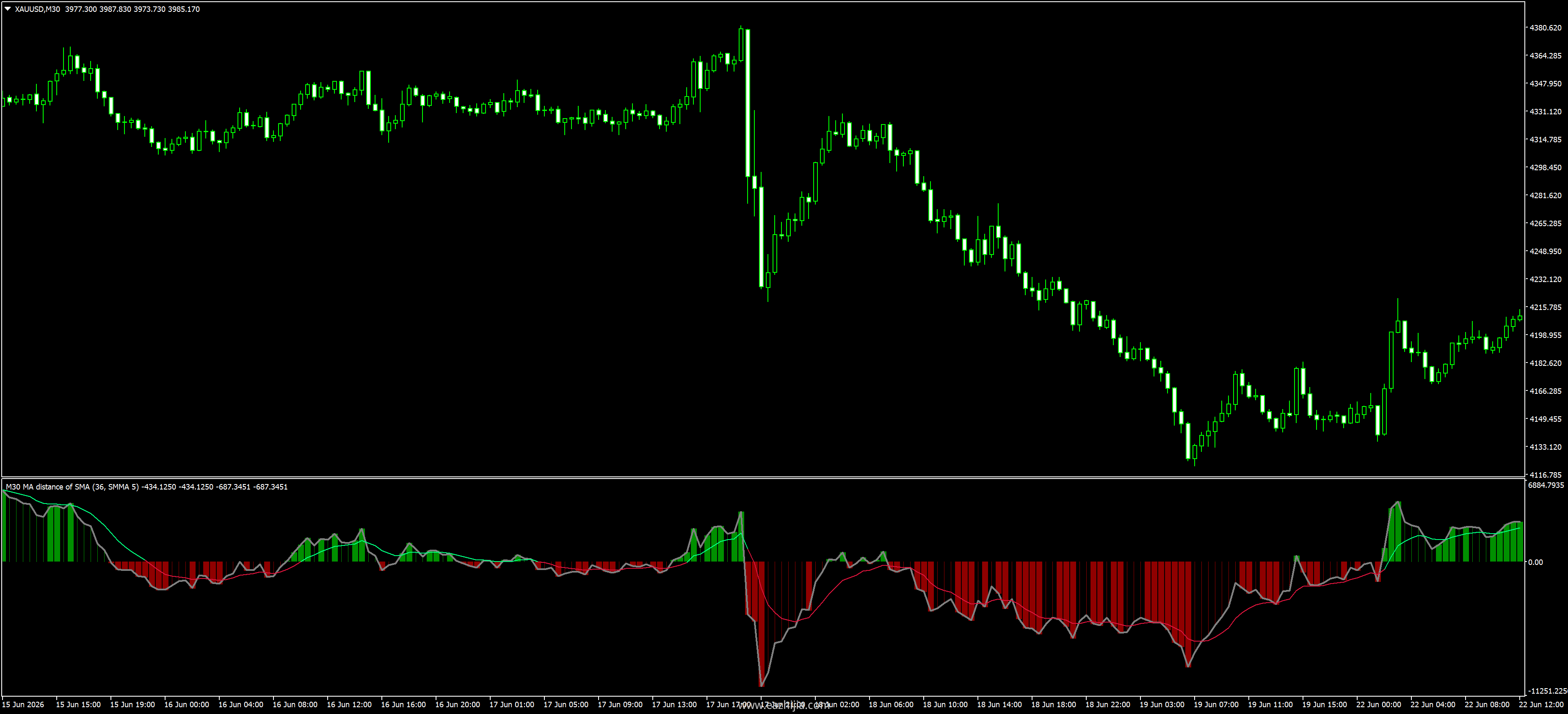1568x714 pixels.
Task: Click time axis label 19 Jun 15:00
Action: click(1325, 706)
